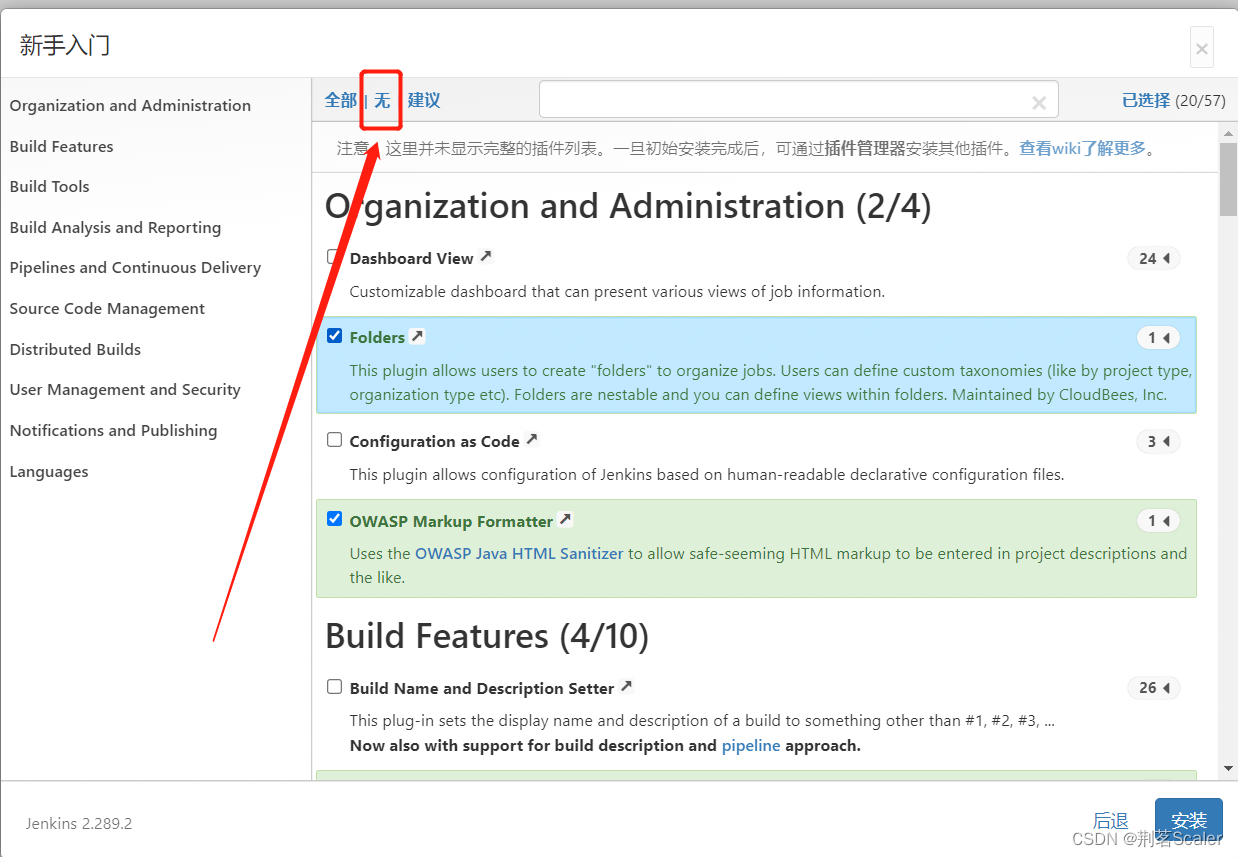Click the Build Features (4/10) heading
This screenshot has width=1238, height=857.
tap(487, 636)
